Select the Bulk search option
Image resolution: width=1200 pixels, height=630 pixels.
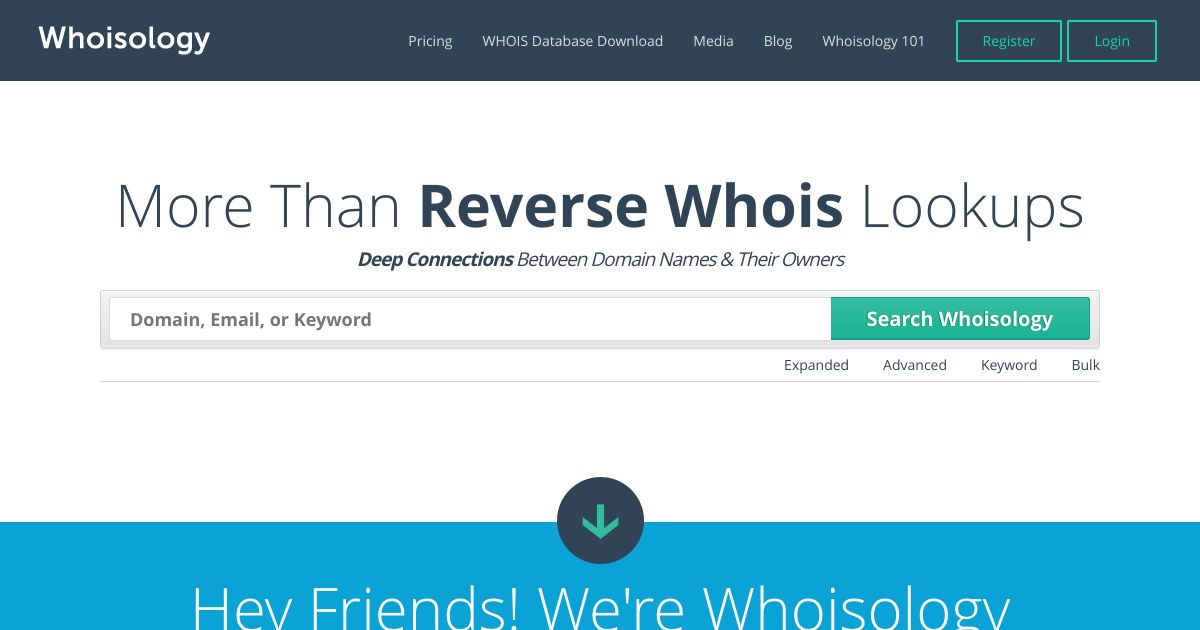click(1085, 365)
